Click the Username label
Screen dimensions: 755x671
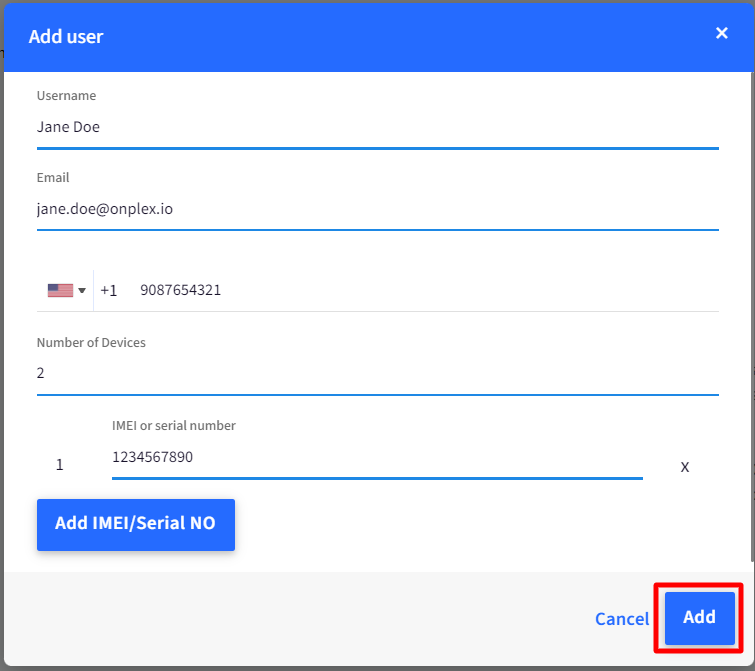[x=66, y=96]
